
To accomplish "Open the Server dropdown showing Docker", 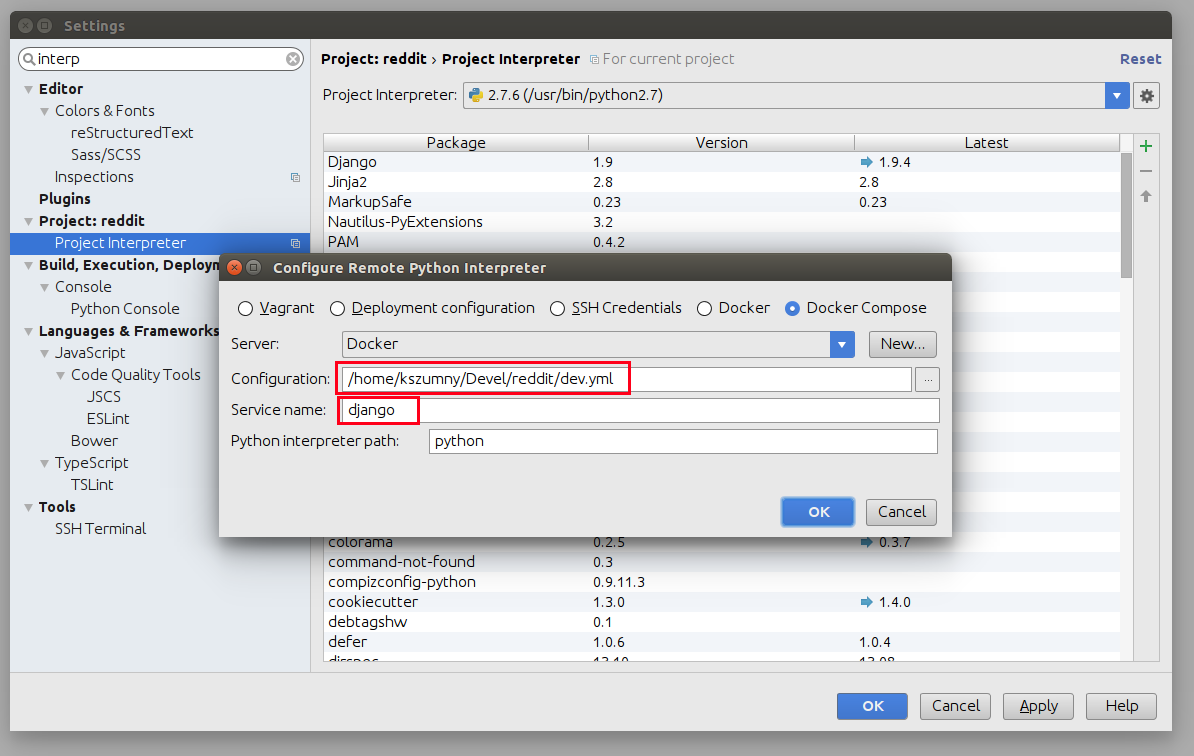I will (841, 344).
